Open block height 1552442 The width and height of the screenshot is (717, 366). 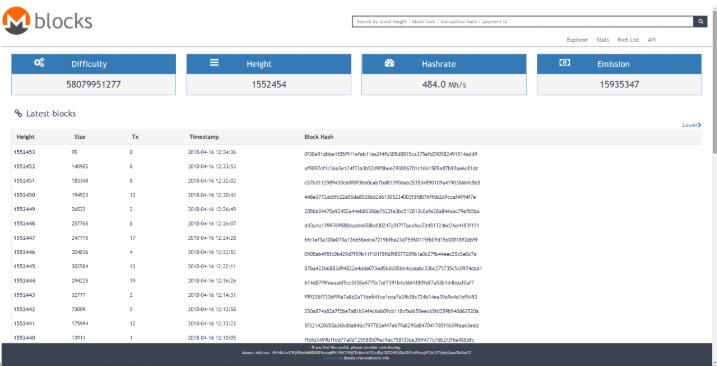(x=24, y=309)
